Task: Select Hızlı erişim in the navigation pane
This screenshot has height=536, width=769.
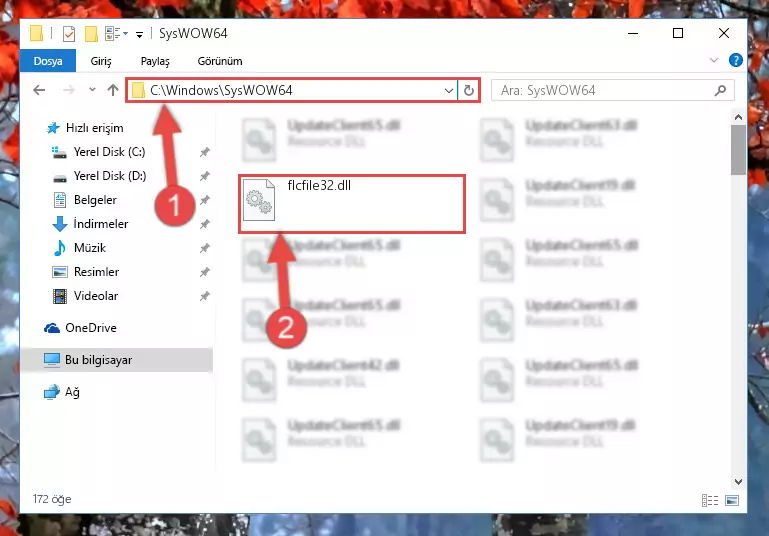Action: (94, 128)
